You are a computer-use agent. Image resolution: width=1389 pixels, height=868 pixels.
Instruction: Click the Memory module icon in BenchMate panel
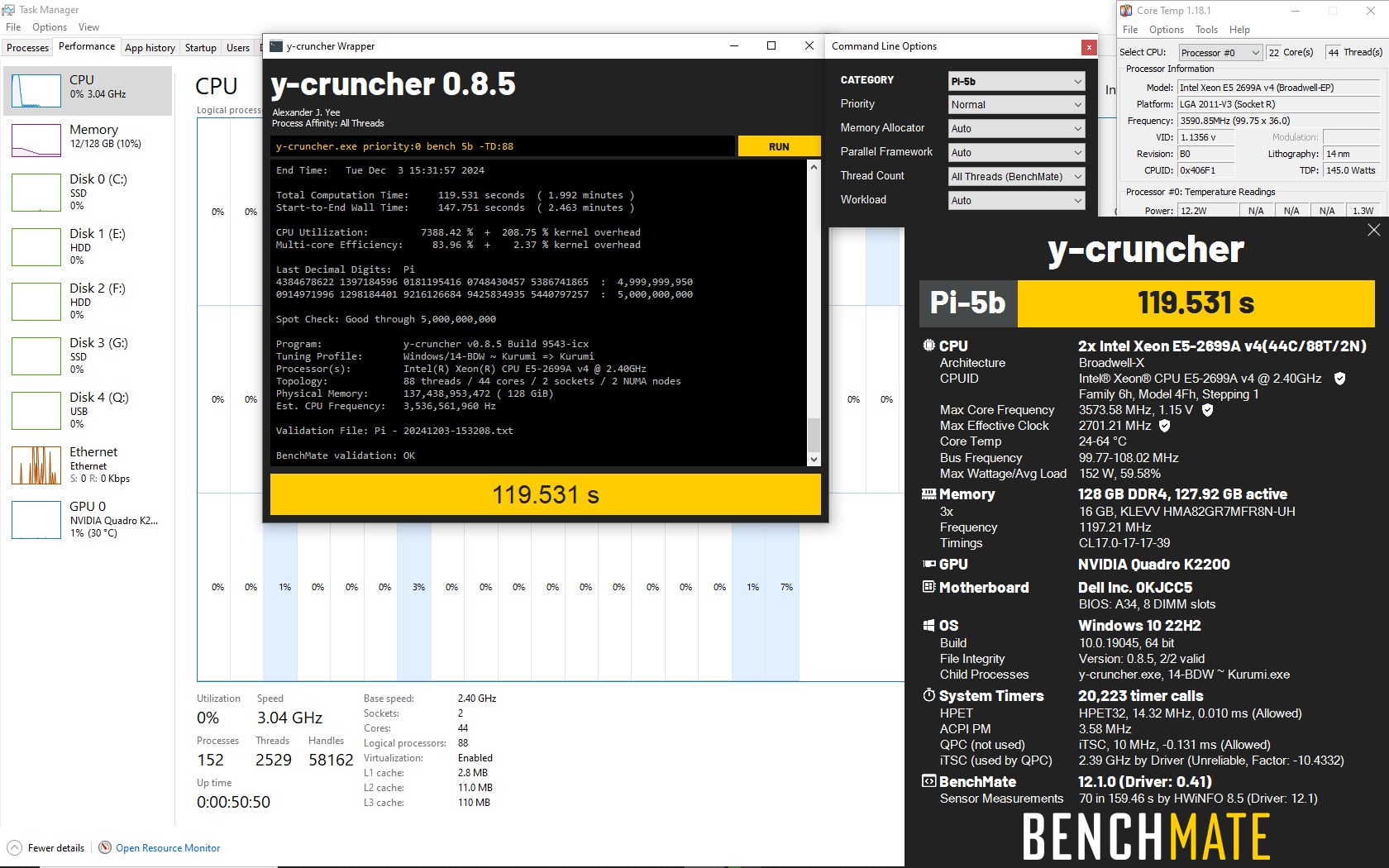tap(929, 494)
